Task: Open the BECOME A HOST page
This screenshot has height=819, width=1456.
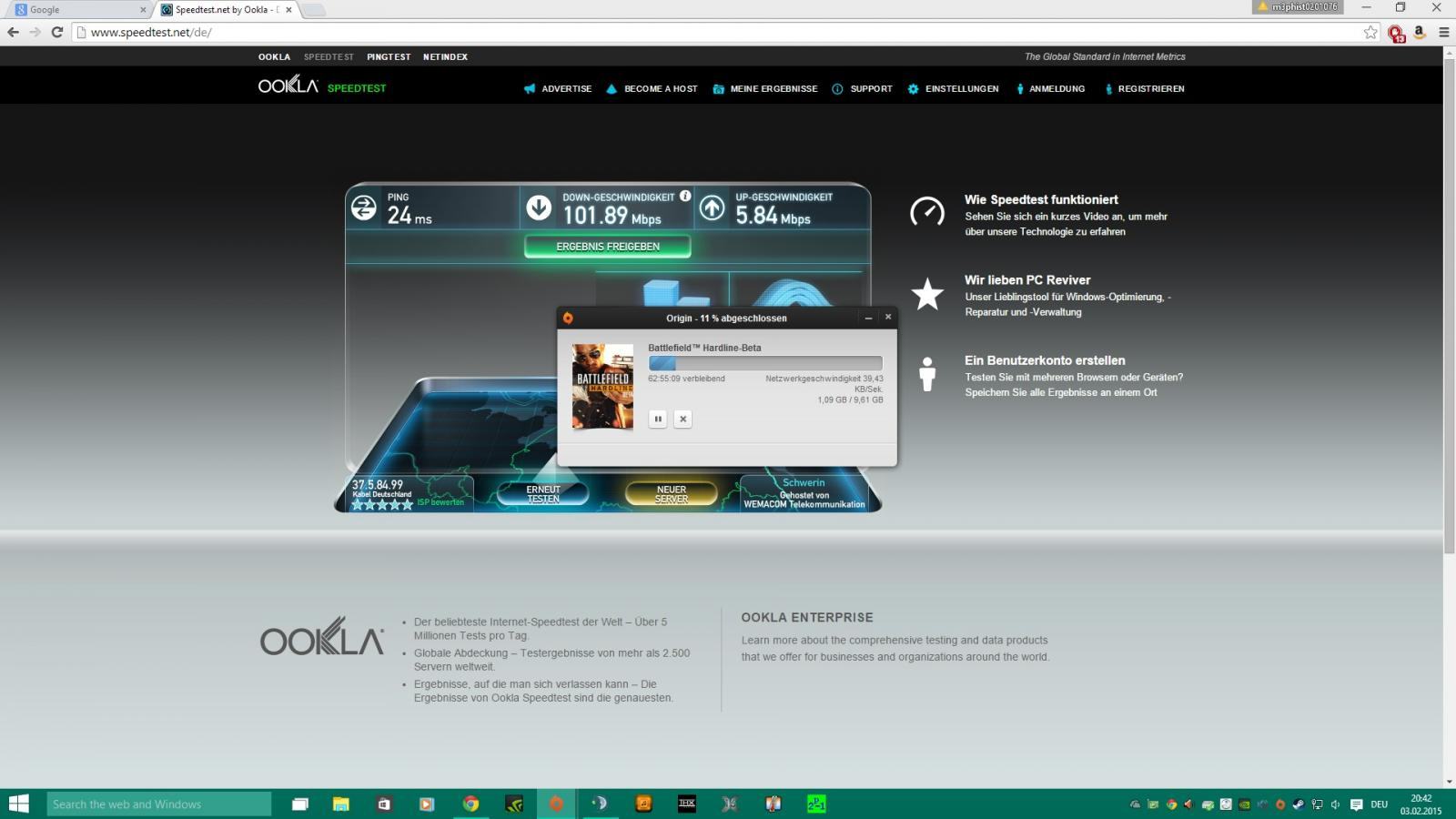Action: (652, 89)
